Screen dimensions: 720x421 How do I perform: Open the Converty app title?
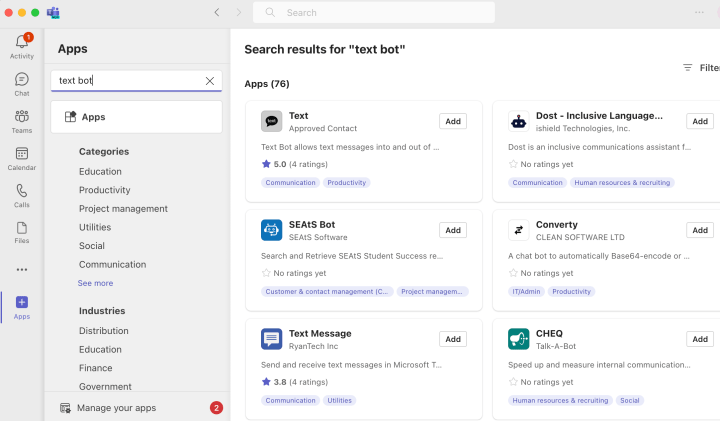click(x=557, y=225)
